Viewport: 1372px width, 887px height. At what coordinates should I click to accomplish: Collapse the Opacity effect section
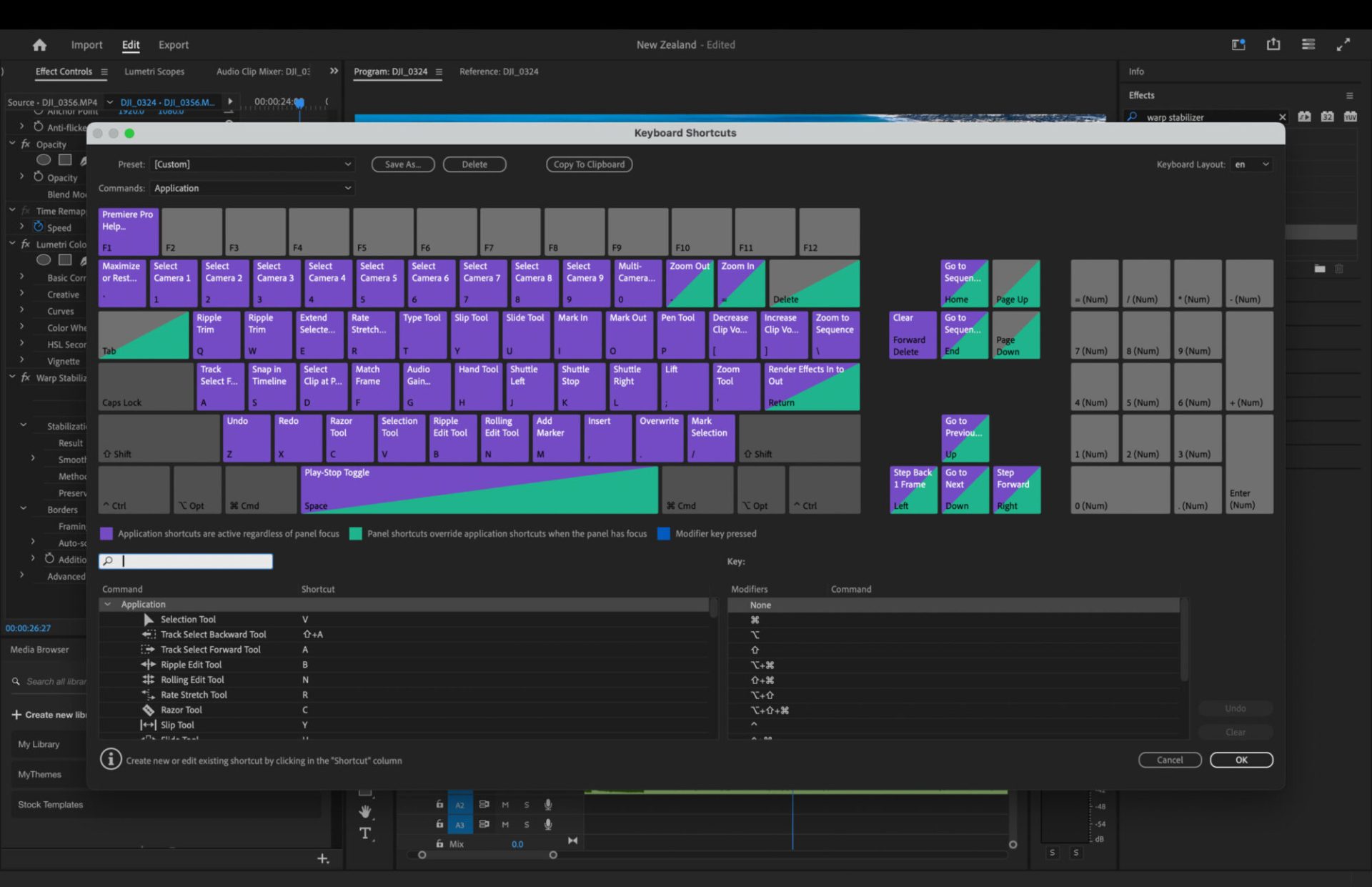tap(12, 144)
